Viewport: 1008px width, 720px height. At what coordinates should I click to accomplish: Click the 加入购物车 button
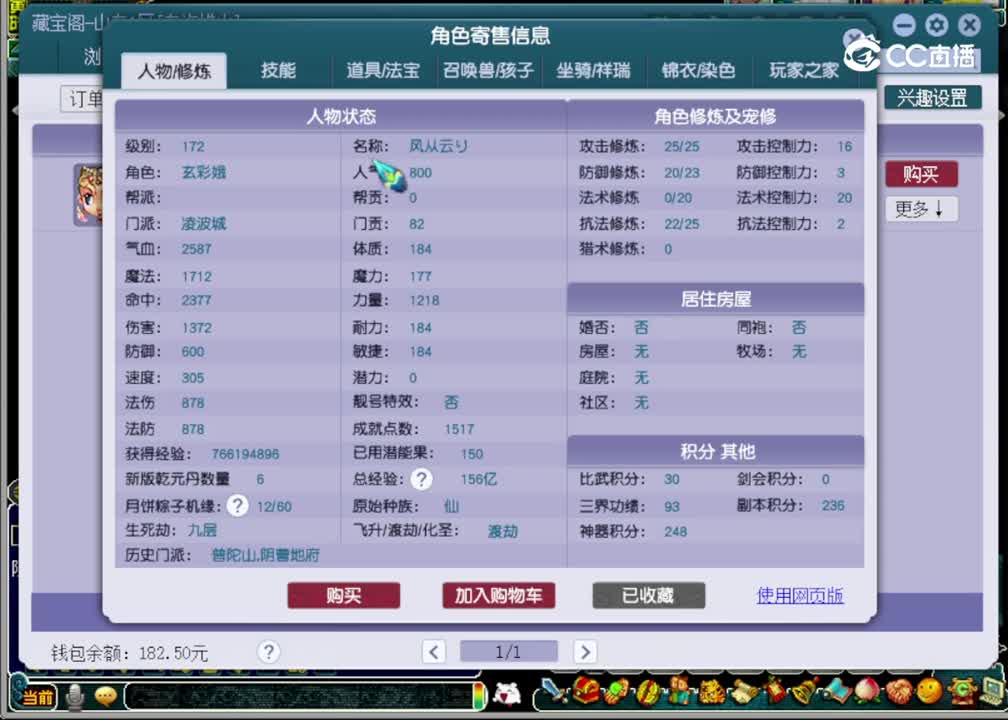pos(498,595)
